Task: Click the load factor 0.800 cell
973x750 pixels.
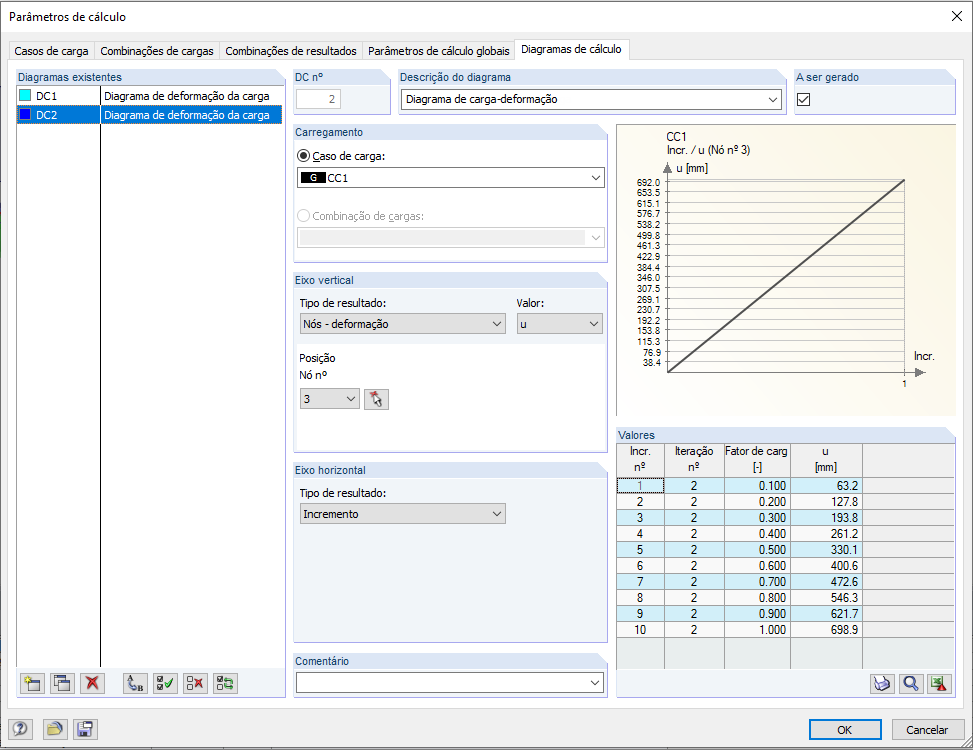Action: [757, 598]
